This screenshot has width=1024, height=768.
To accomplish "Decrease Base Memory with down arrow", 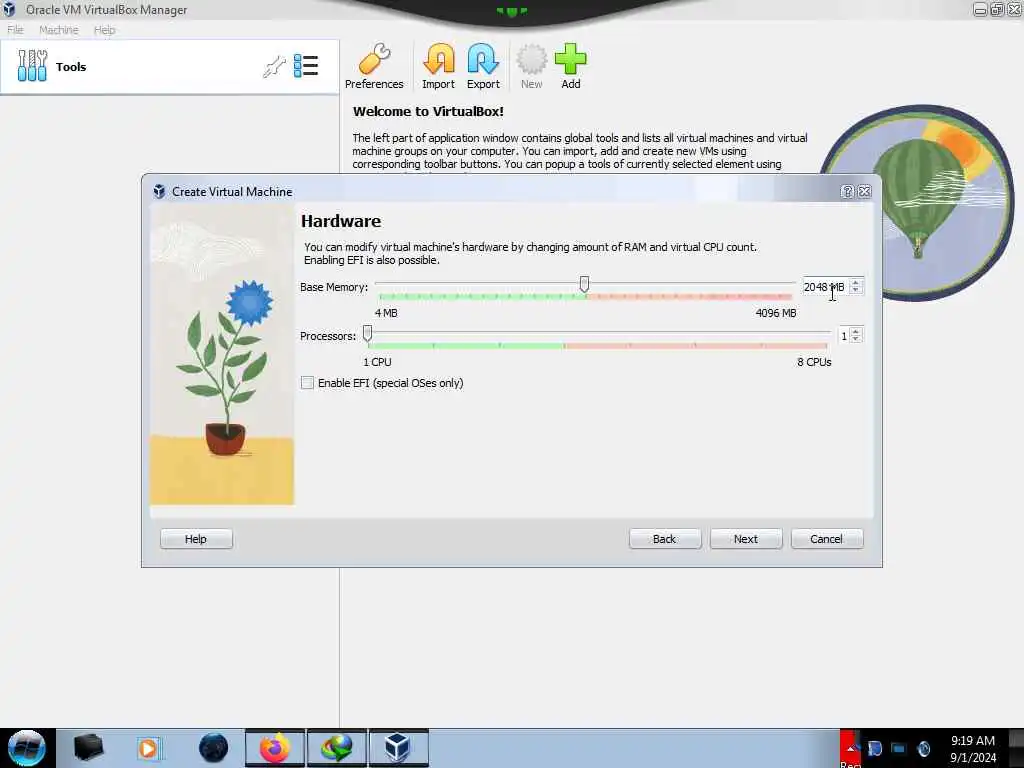I will coord(856,291).
